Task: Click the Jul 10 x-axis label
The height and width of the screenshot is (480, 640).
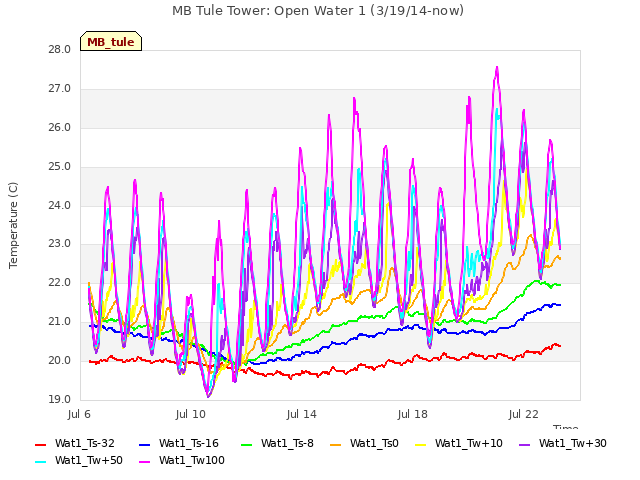Action: point(191,414)
